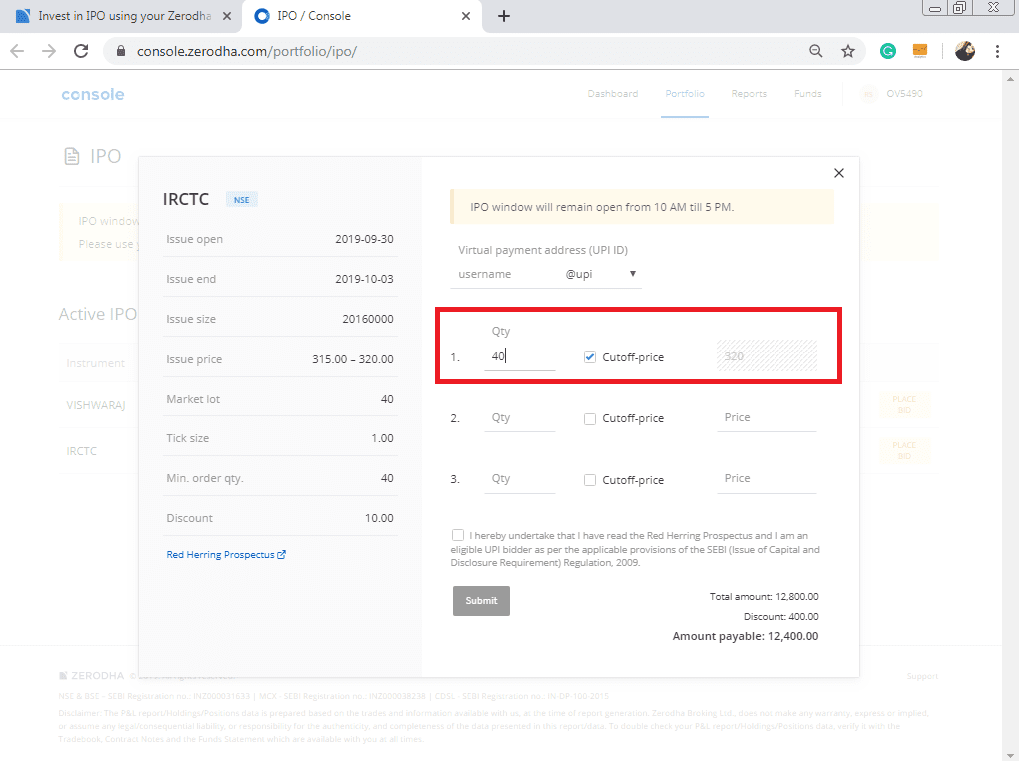Click the Price field for bid 3
The width and height of the screenshot is (1021, 761).
[766, 478]
